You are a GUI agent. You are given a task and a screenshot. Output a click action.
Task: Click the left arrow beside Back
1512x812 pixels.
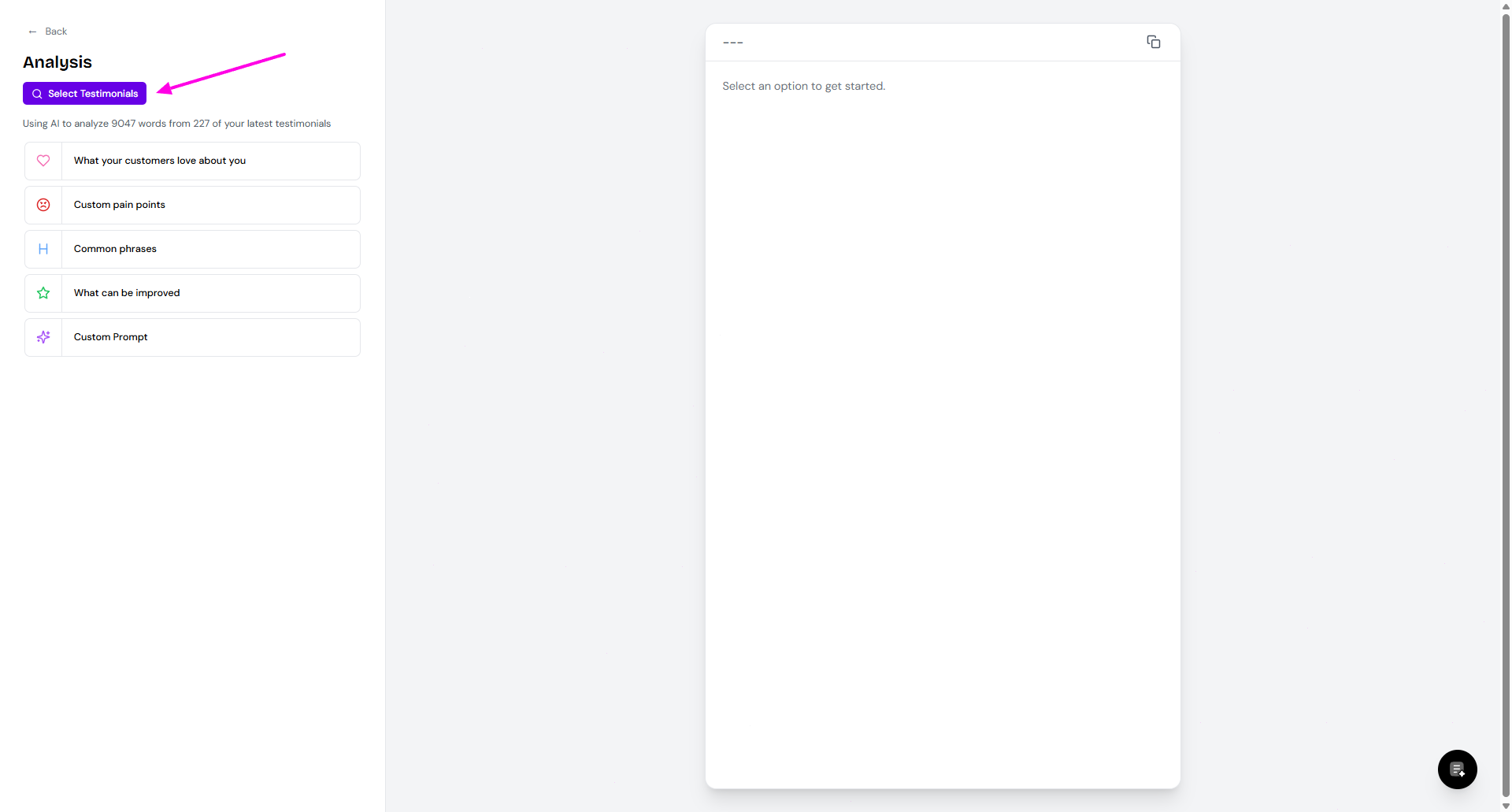[32, 32]
